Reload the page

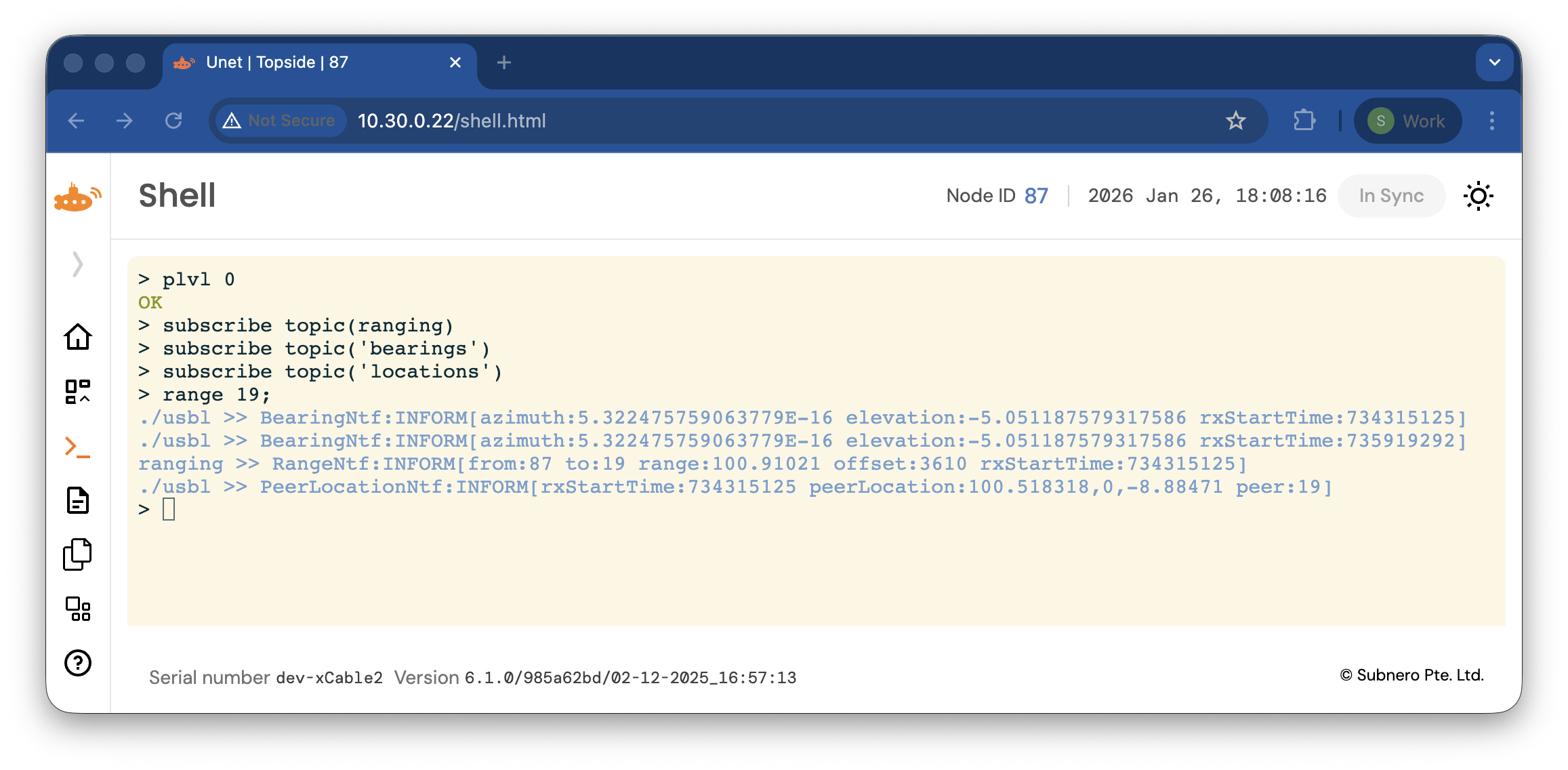click(x=174, y=121)
